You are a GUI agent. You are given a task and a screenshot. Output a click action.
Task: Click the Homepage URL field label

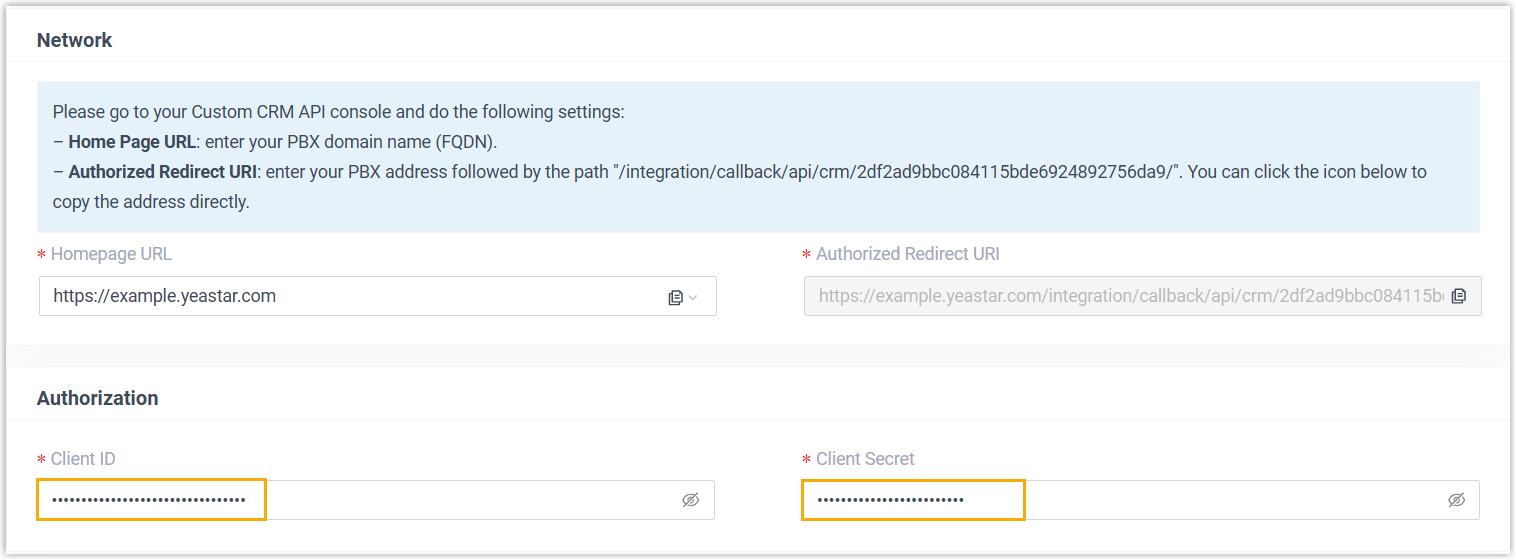coord(111,254)
